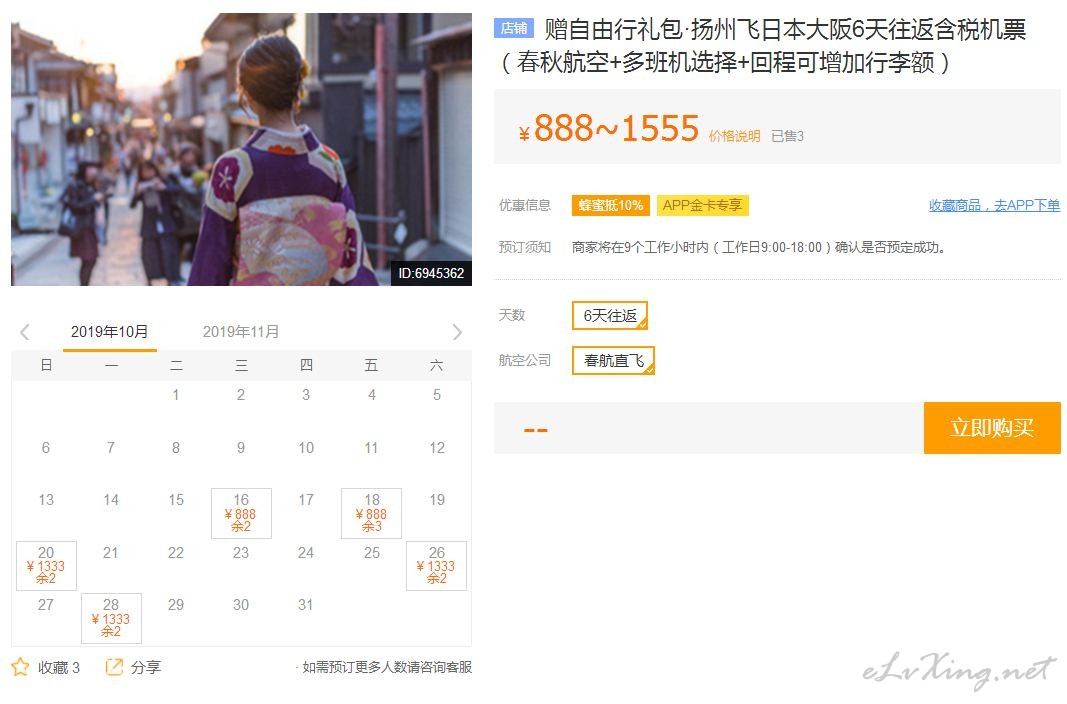Click the 立即购买 buy now button
The width and height of the screenshot is (1067, 704).
click(992, 428)
